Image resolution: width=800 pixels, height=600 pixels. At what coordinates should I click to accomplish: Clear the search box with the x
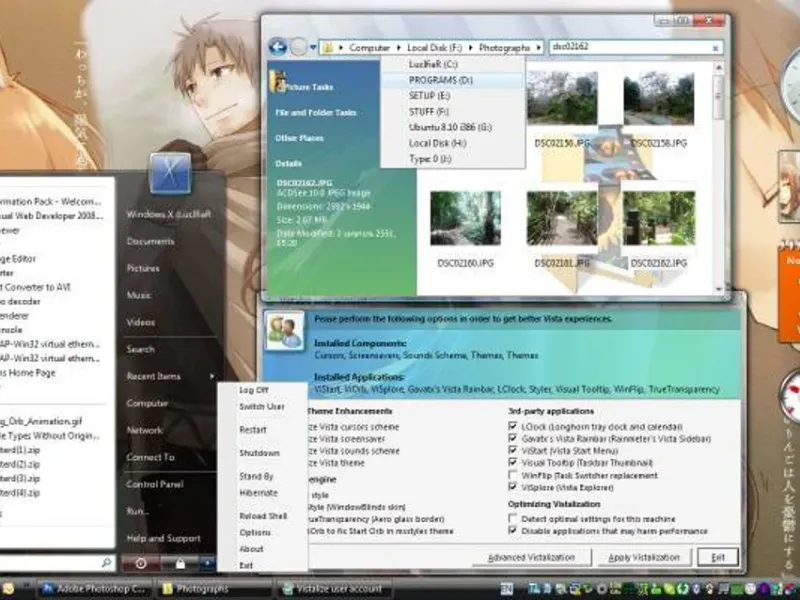[x=715, y=48]
